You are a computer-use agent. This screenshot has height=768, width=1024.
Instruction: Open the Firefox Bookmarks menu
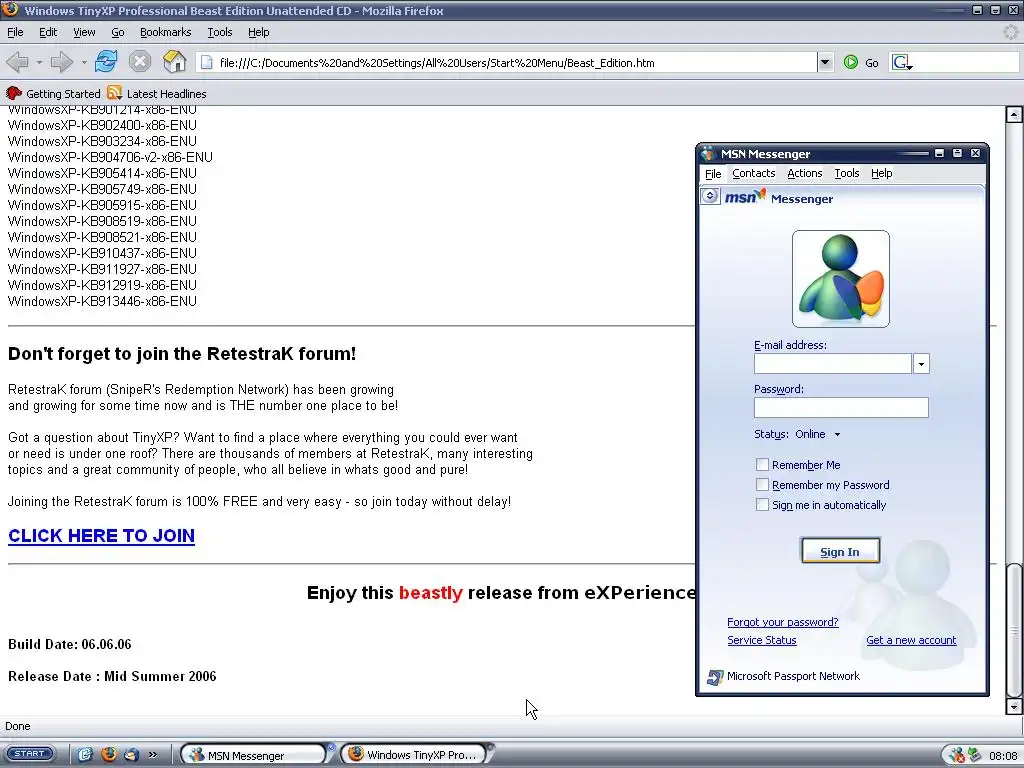click(165, 32)
